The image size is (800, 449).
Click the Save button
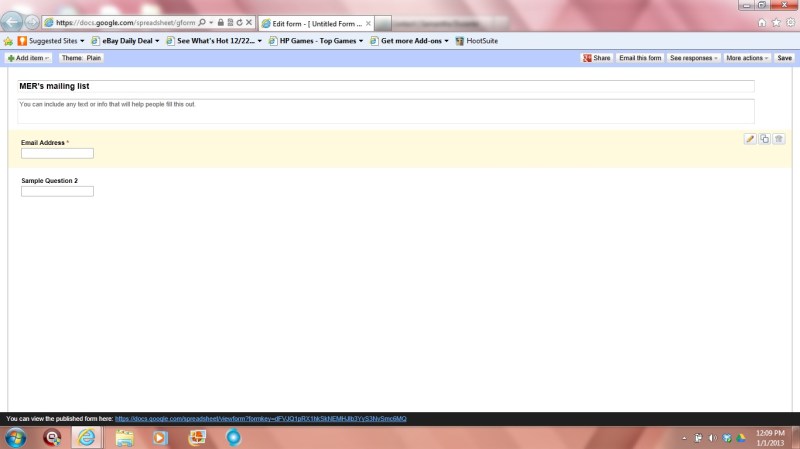pos(785,58)
